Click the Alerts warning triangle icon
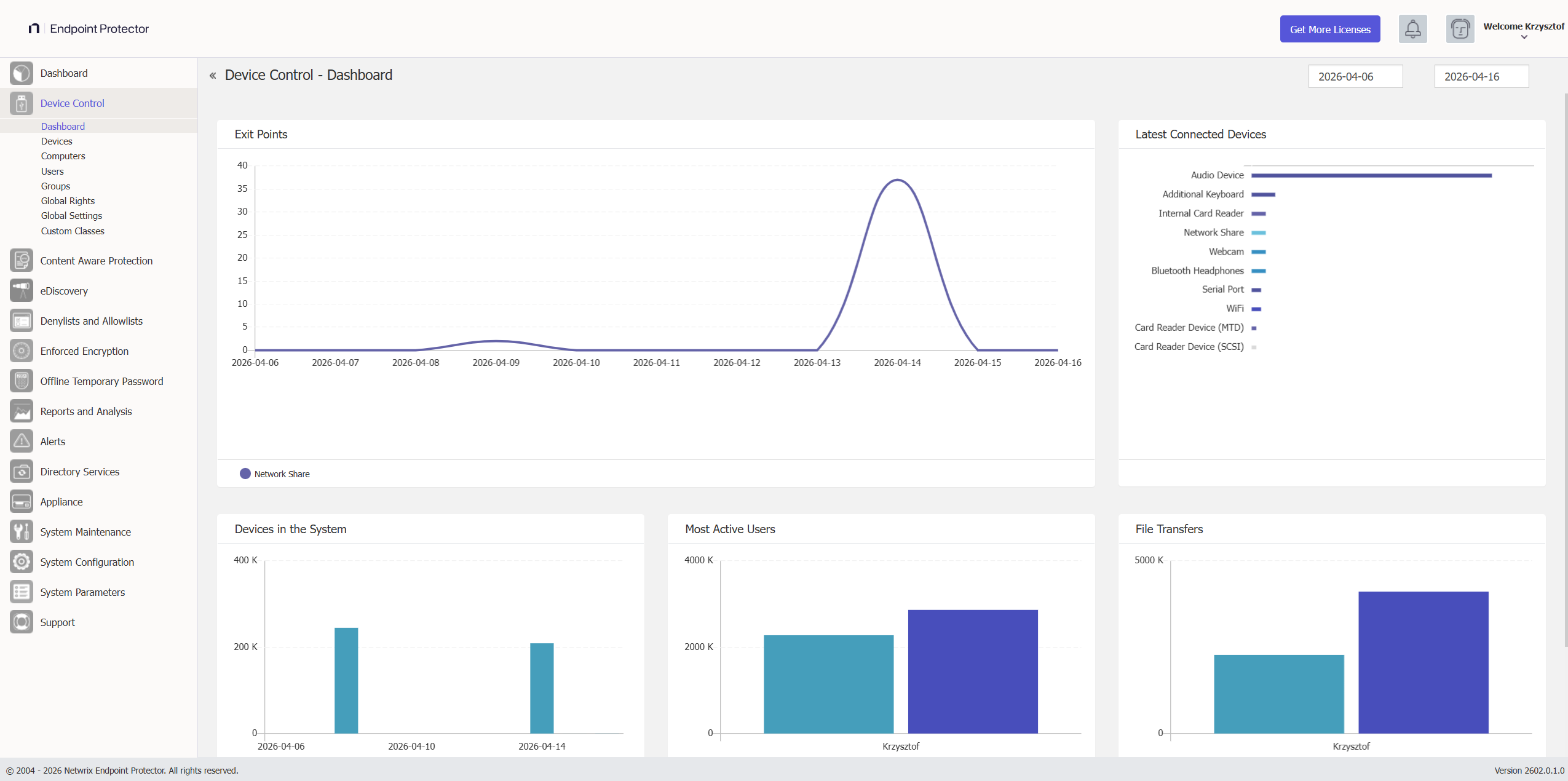This screenshot has height=781, width=1568. (21, 441)
